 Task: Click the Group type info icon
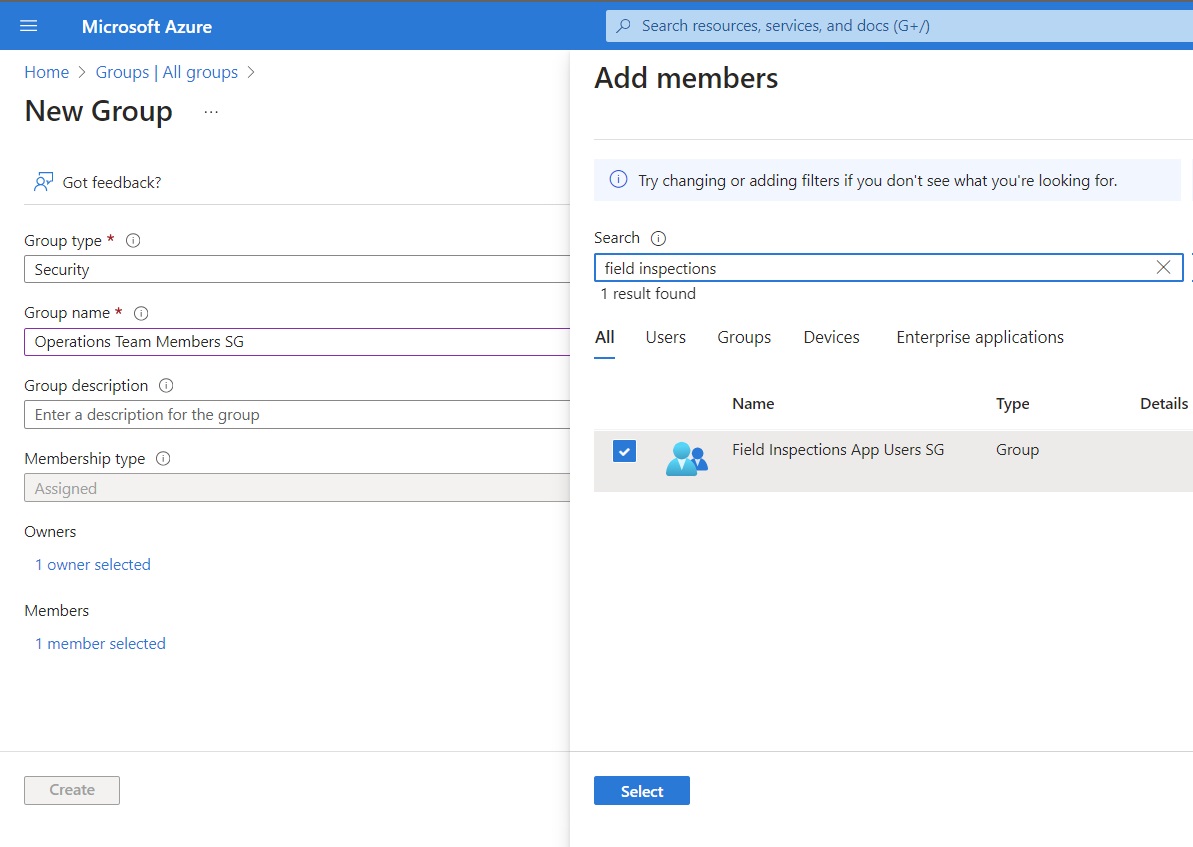[133, 240]
